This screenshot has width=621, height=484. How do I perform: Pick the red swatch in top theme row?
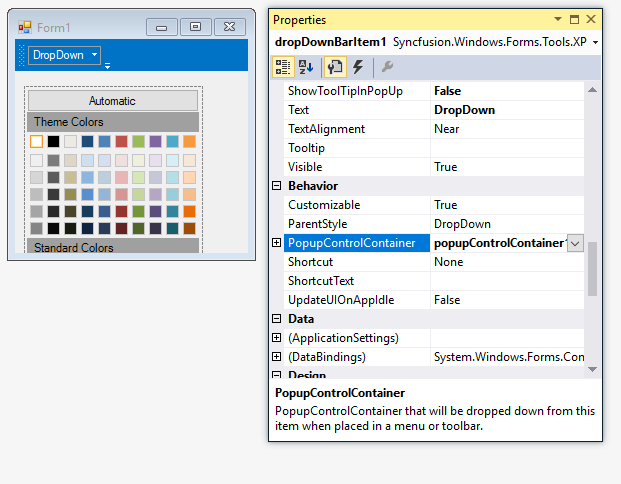pos(122,141)
